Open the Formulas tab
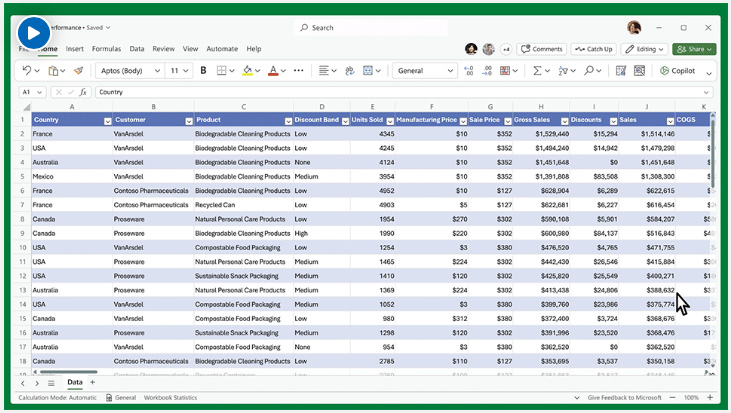 (x=106, y=49)
